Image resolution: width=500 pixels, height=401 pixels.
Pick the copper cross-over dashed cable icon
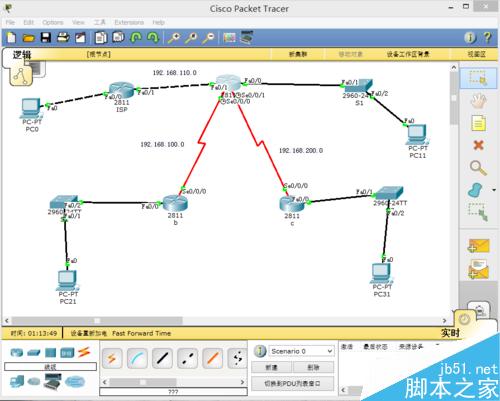click(188, 358)
